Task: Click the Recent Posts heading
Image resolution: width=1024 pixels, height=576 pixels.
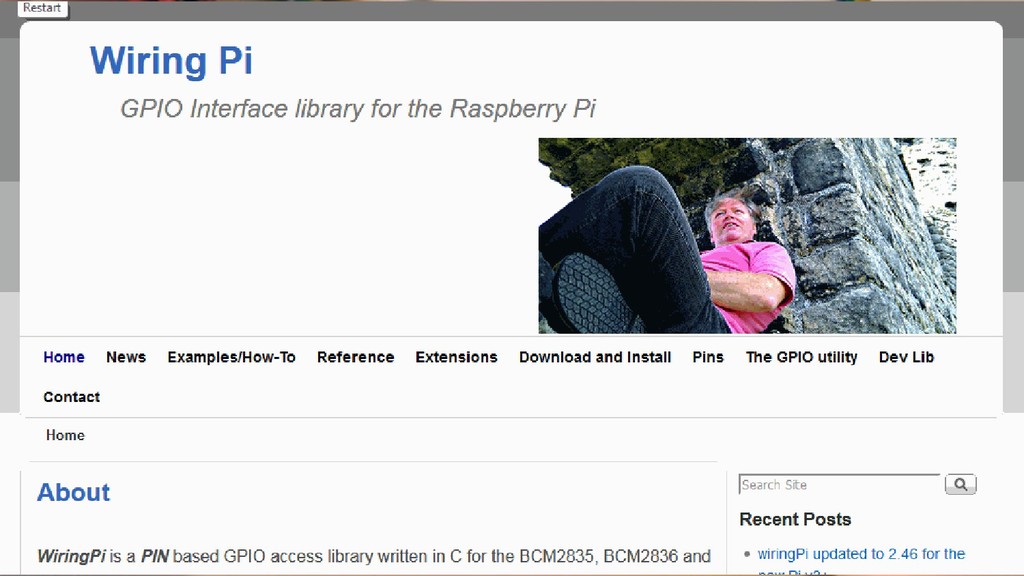Action: coord(795,519)
